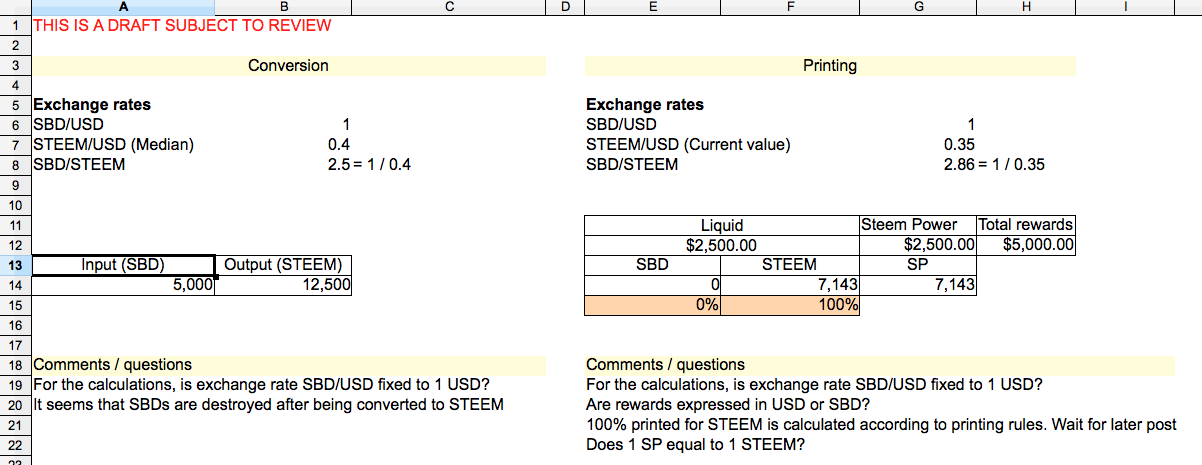Select the red draft notice in cell A1
The height and width of the screenshot is (465, 1202).
click(182, 25)
